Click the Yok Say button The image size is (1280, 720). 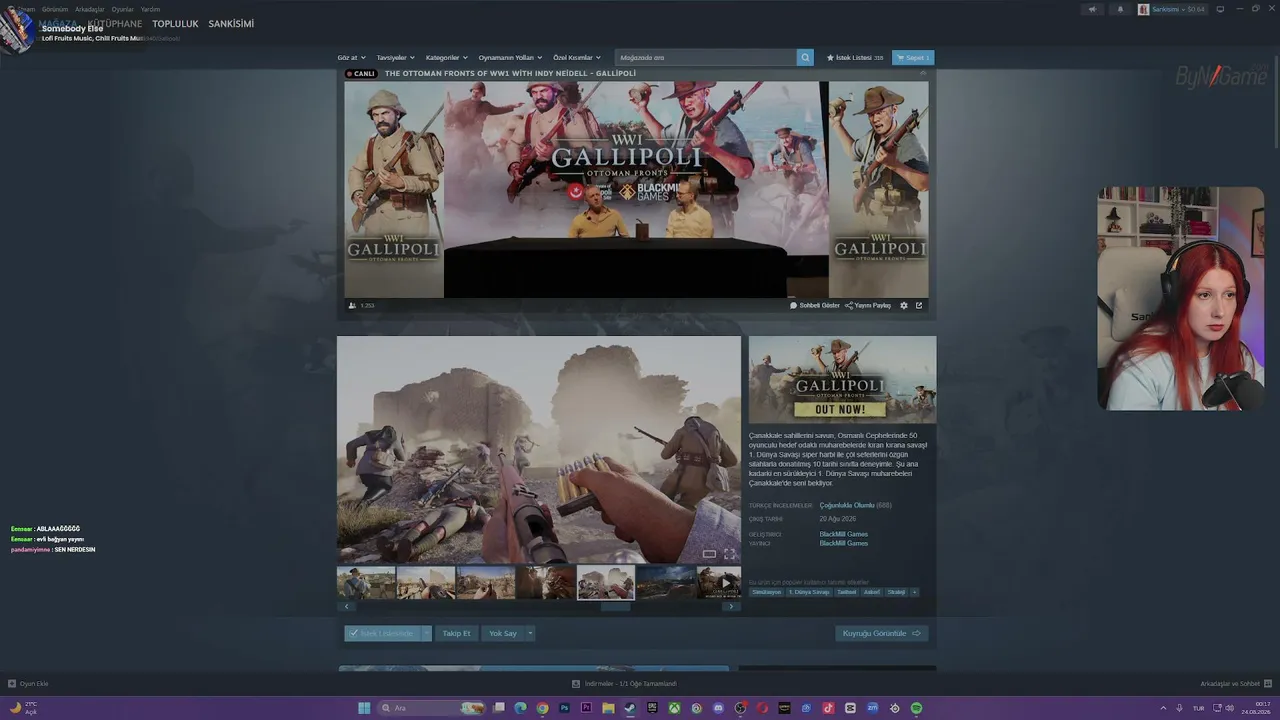click(503, 633)
